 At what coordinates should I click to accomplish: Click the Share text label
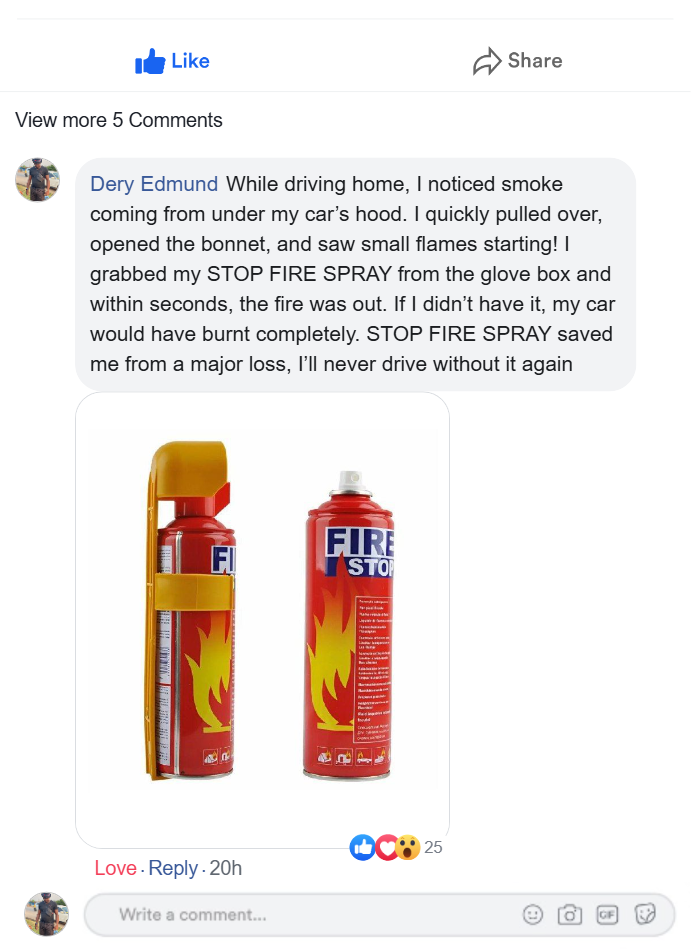(535, 61)
